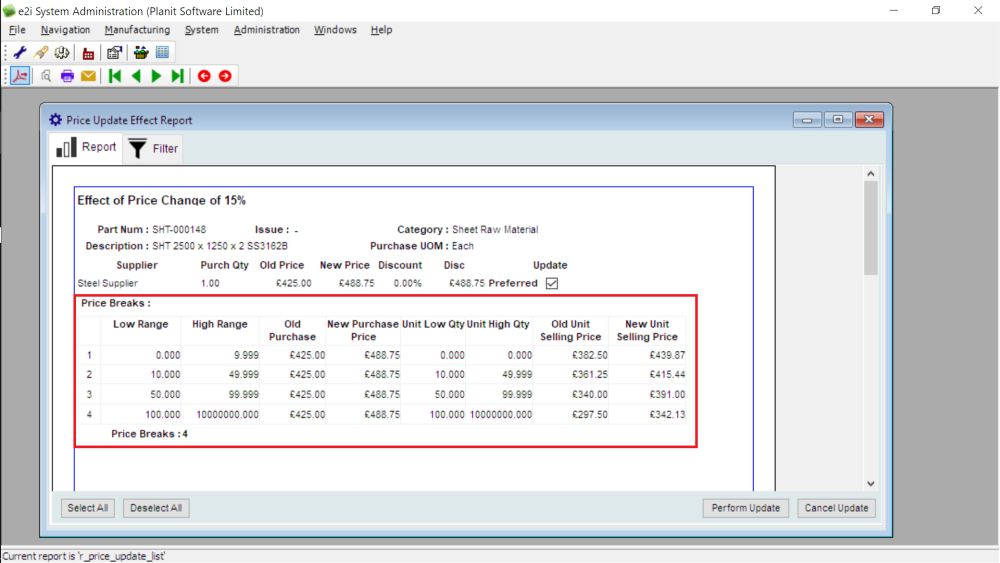
Task: Jump to the last page of the report
Action: (177, 76)
